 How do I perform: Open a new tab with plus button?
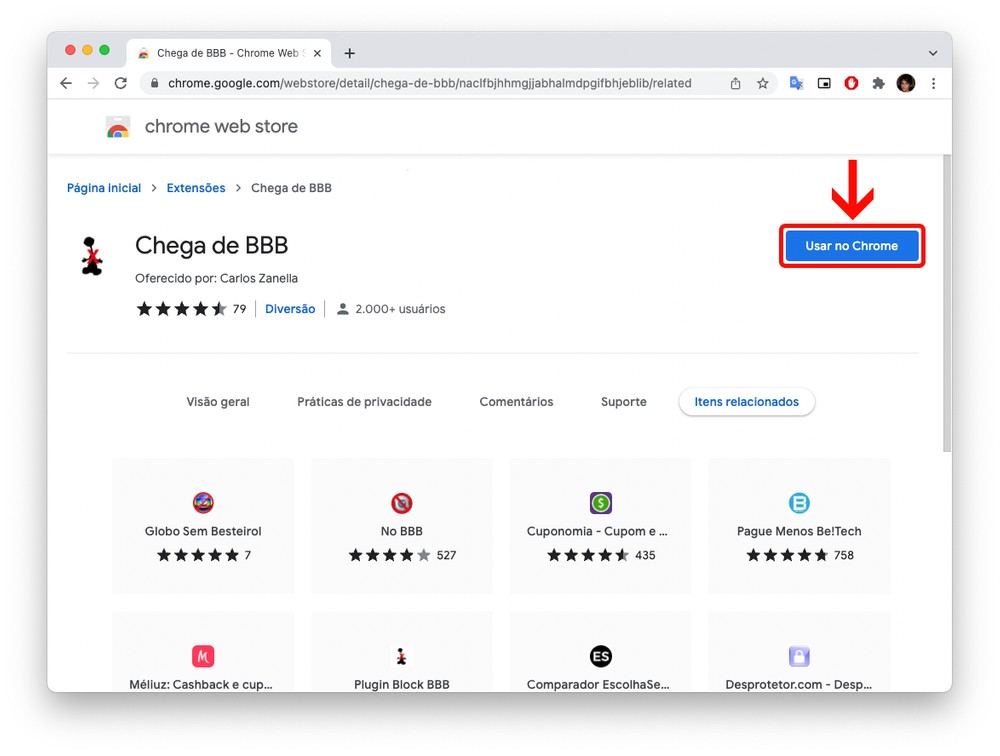(x=349, y=53)
